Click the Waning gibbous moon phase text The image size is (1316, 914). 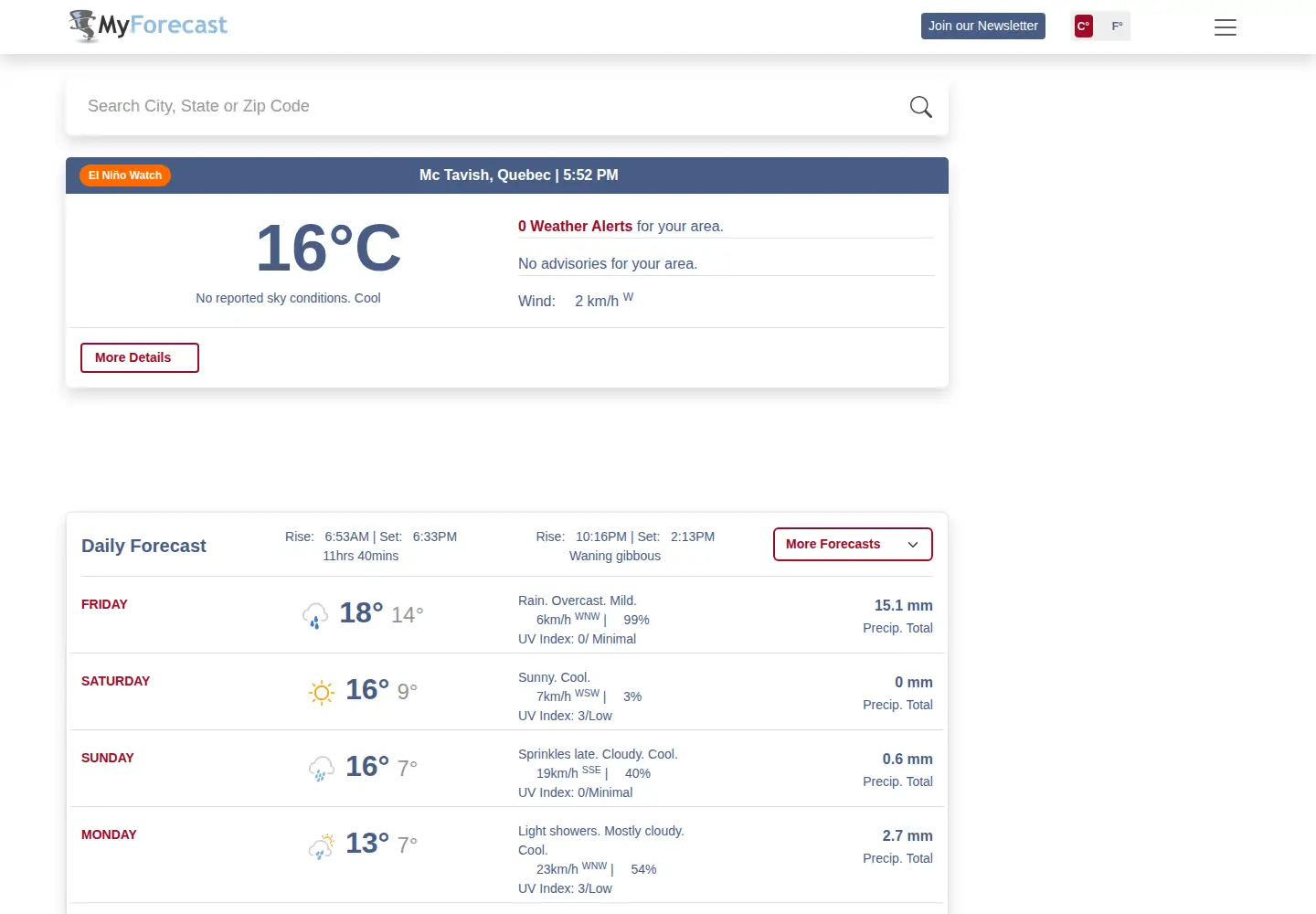point(615,556)
